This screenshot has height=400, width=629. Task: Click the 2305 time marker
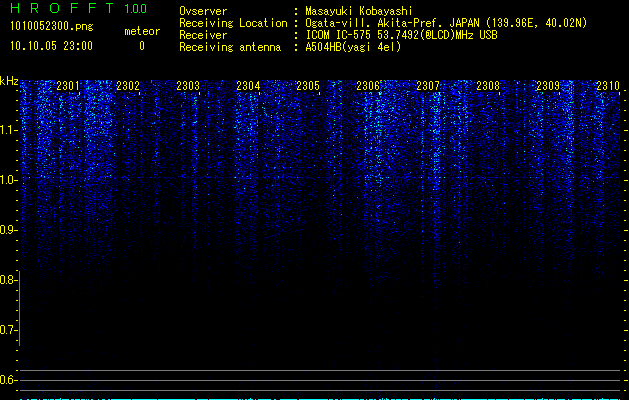tap(308, 85)
